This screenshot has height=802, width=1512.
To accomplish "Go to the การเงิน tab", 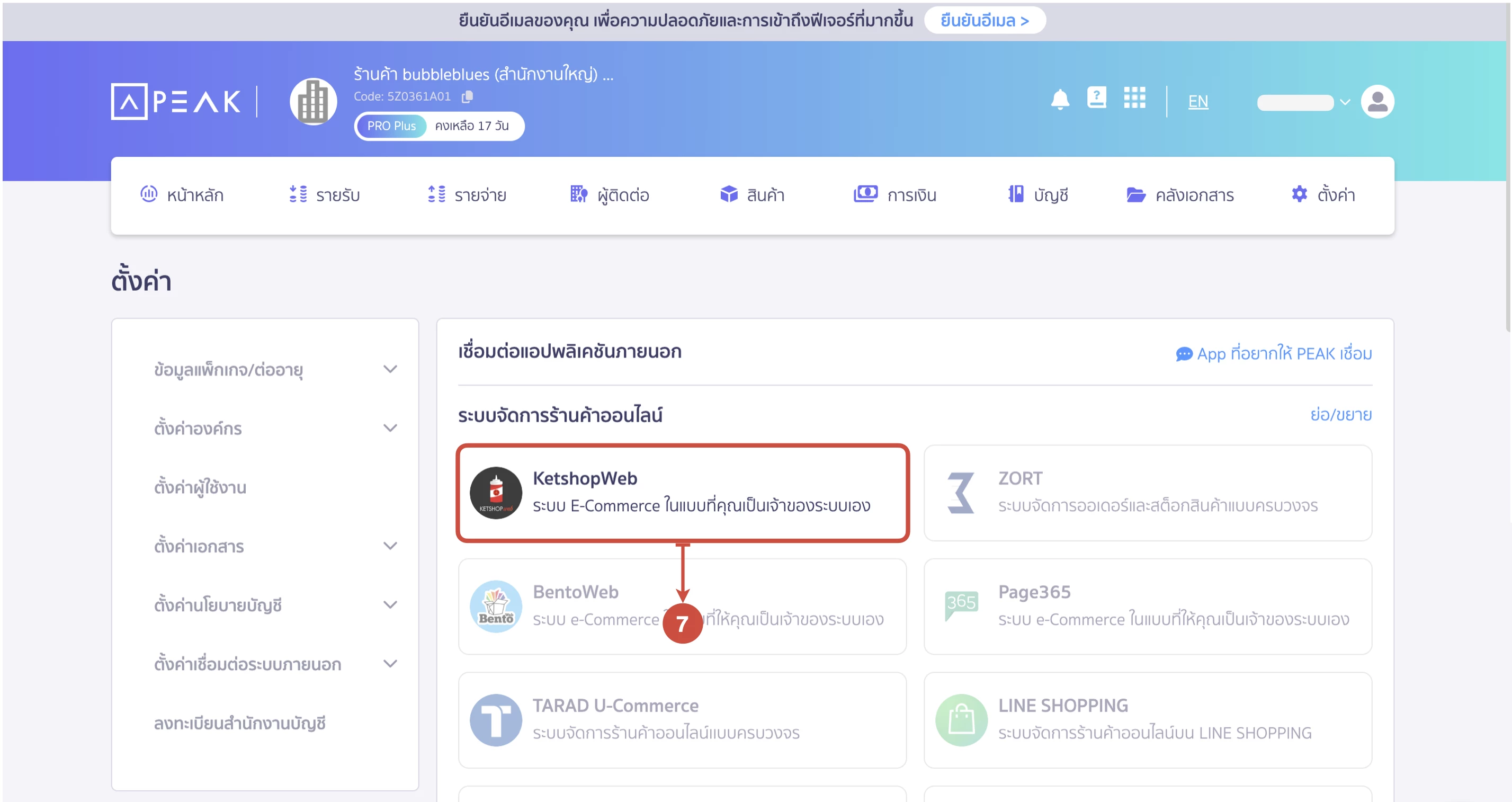I will coord(896,195).
